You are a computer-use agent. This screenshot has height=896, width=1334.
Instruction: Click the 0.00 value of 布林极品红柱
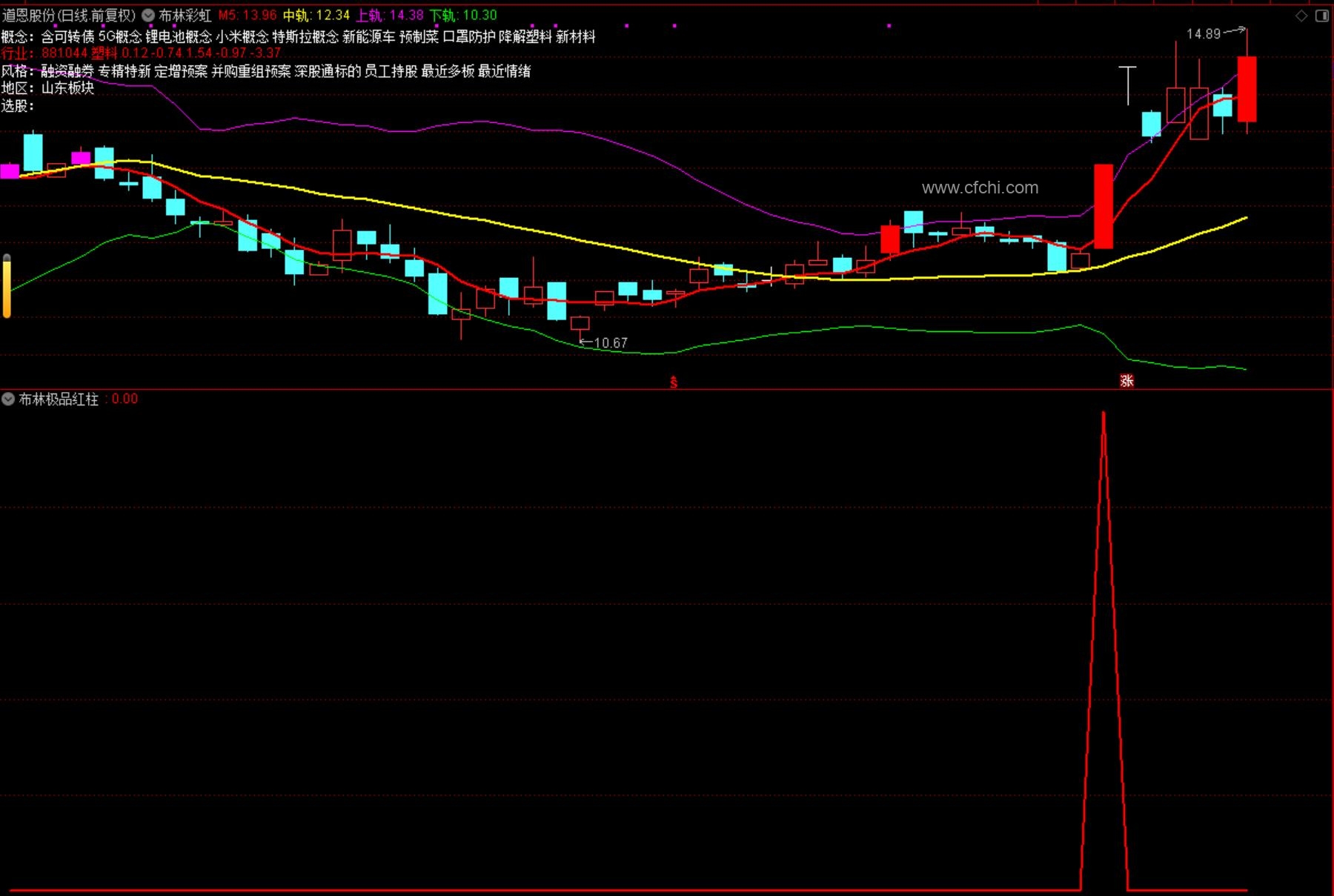[125, 399]
